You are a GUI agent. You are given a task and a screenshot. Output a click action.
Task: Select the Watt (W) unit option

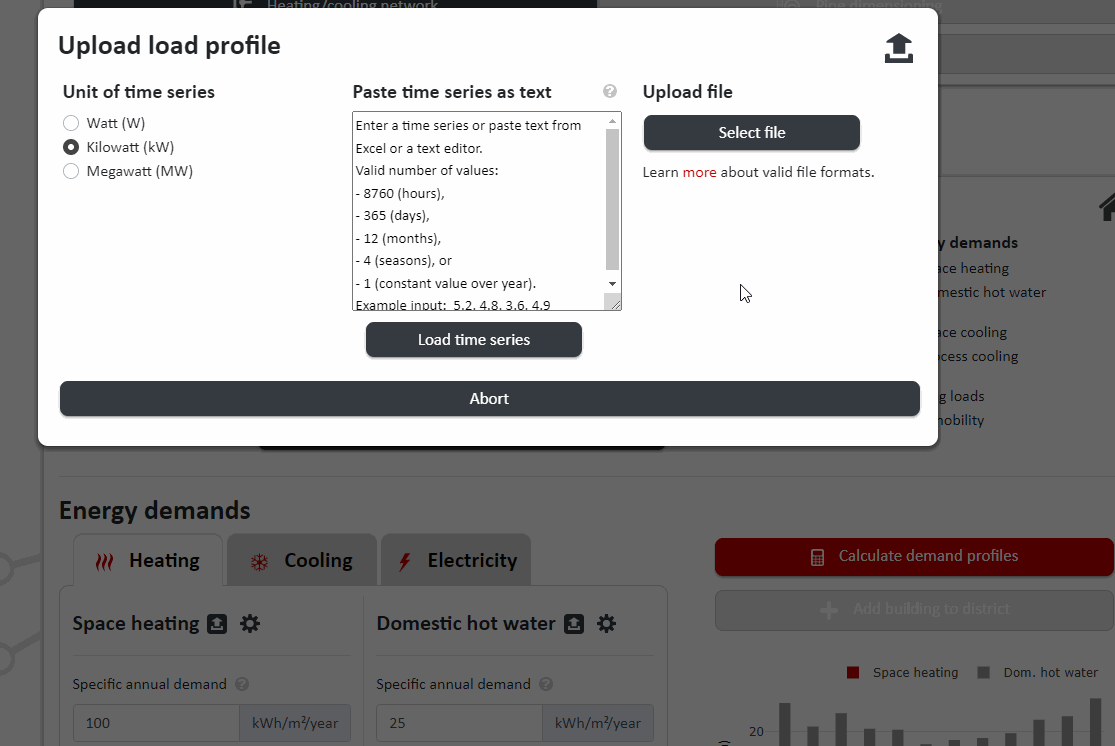click(x=71, y=122)
